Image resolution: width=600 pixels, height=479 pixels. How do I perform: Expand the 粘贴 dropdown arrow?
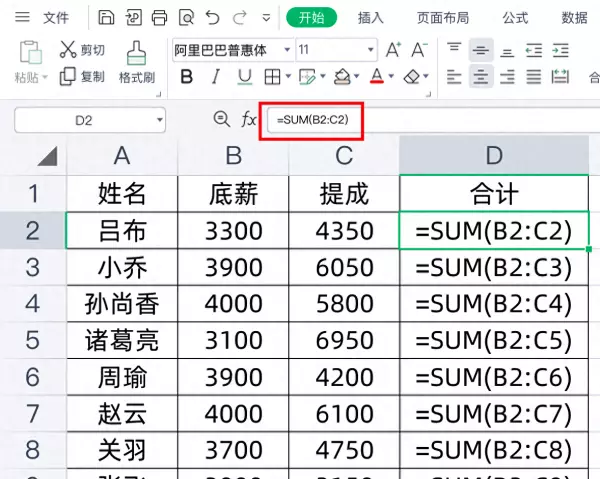(45, 77)
